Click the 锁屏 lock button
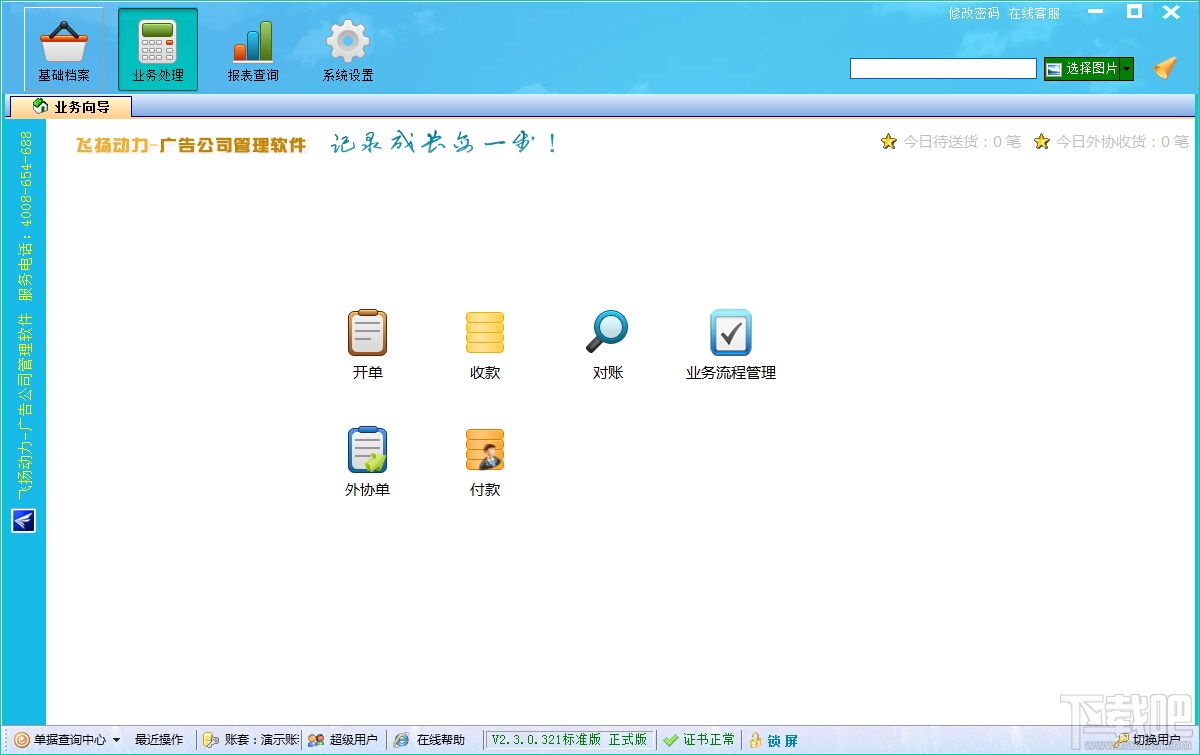 click(x=773, y=740)
